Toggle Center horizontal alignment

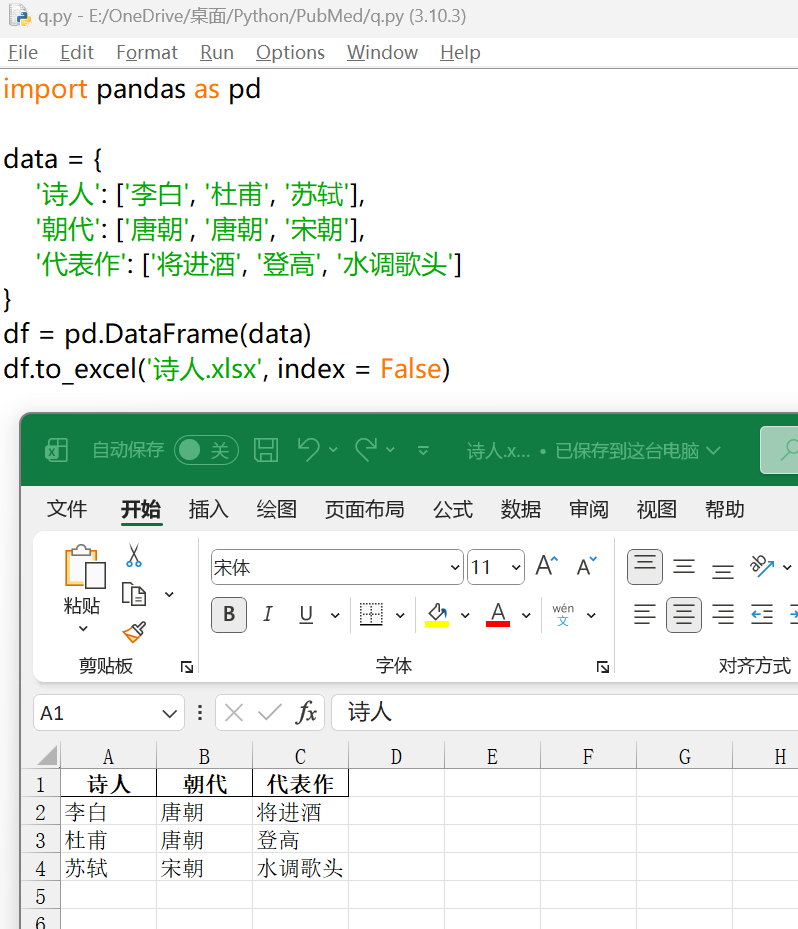pos(684,614)
